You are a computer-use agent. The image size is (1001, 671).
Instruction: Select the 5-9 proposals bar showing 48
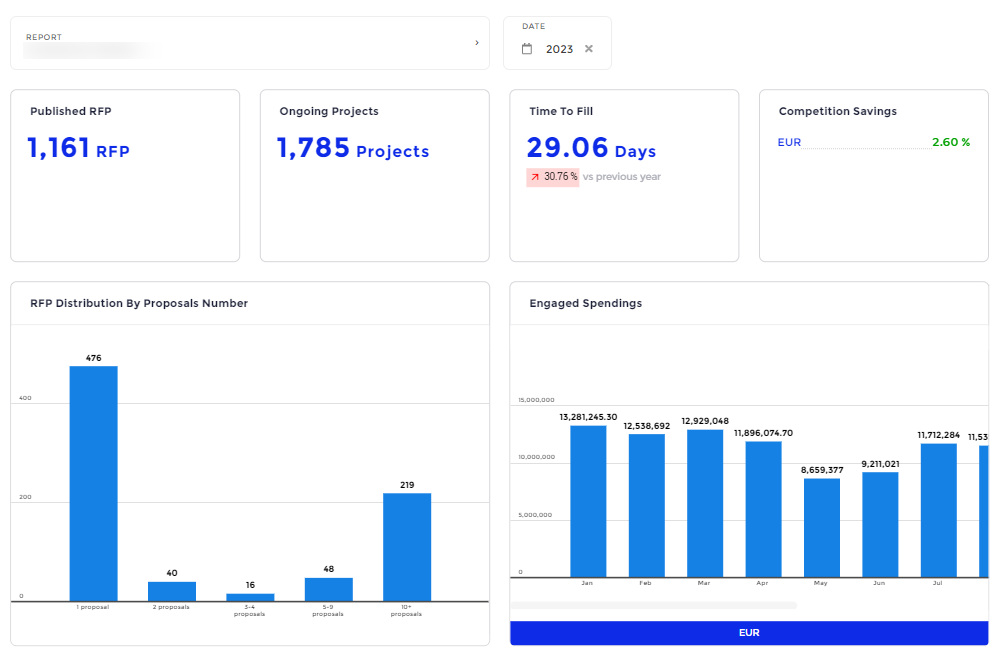click(x=329, y=589)
